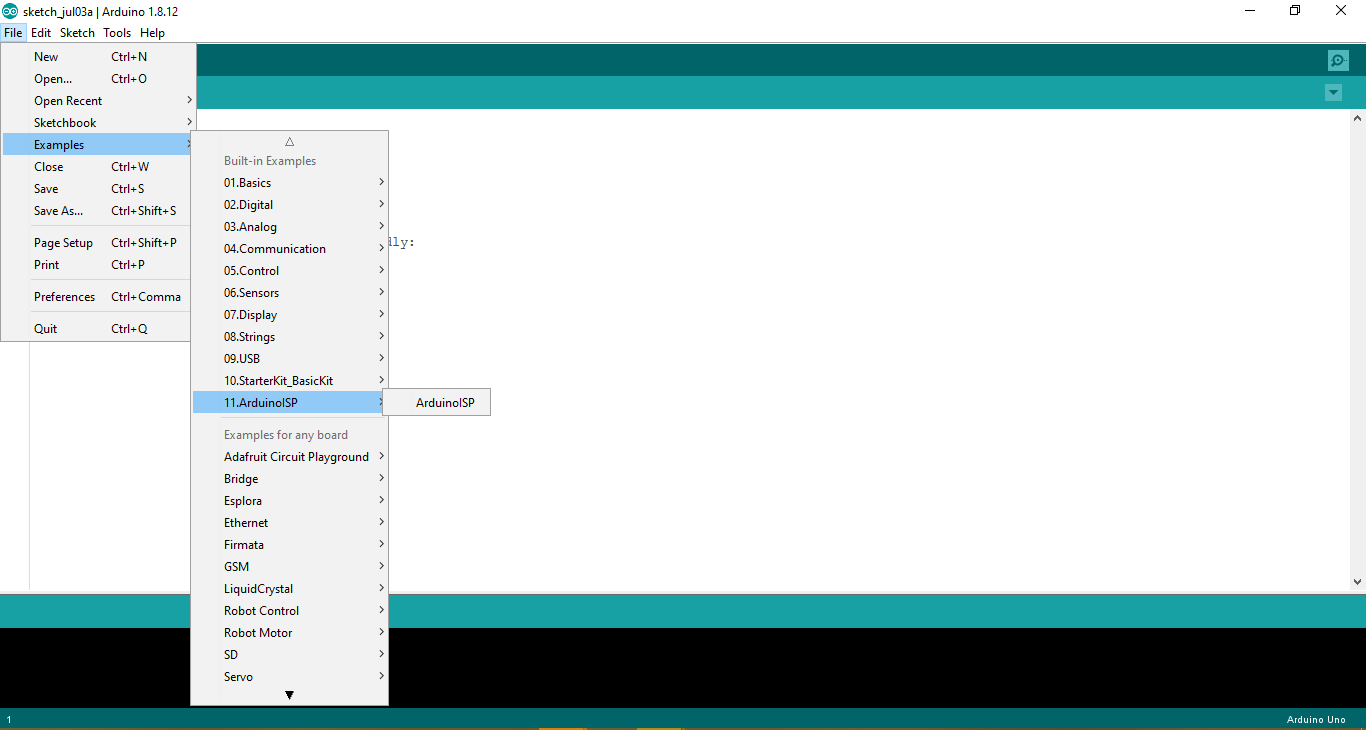
Task: Click line number 1 in status bar
Action: point(9,720)
